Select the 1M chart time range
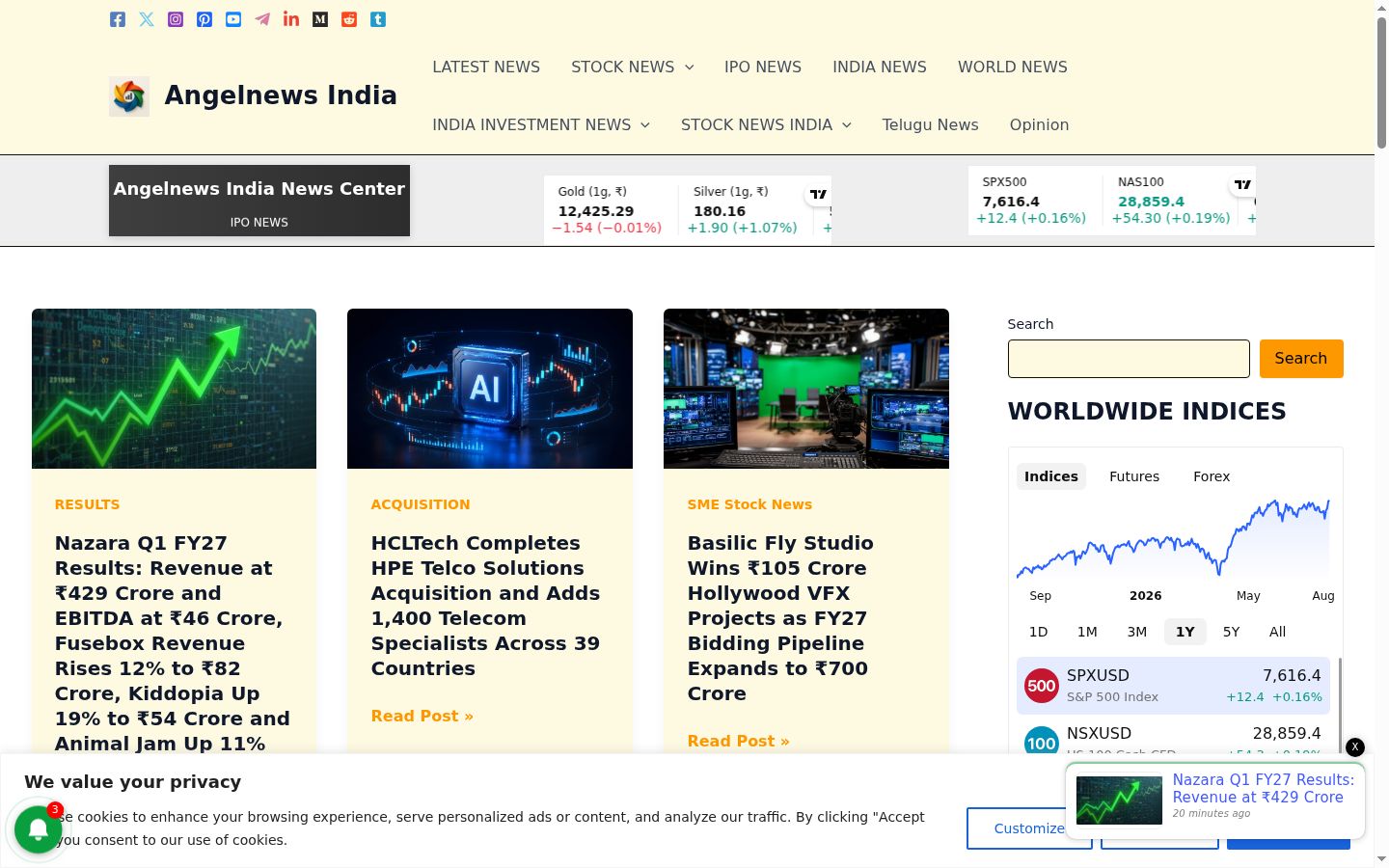Image resolution: width=1389 pixels, height=868 pixels. pos(1087,632)
